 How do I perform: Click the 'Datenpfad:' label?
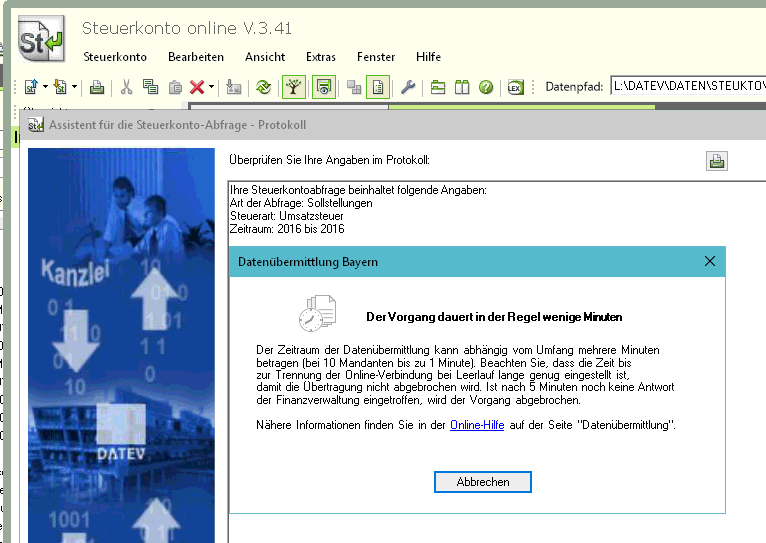[x=574, y=87]
